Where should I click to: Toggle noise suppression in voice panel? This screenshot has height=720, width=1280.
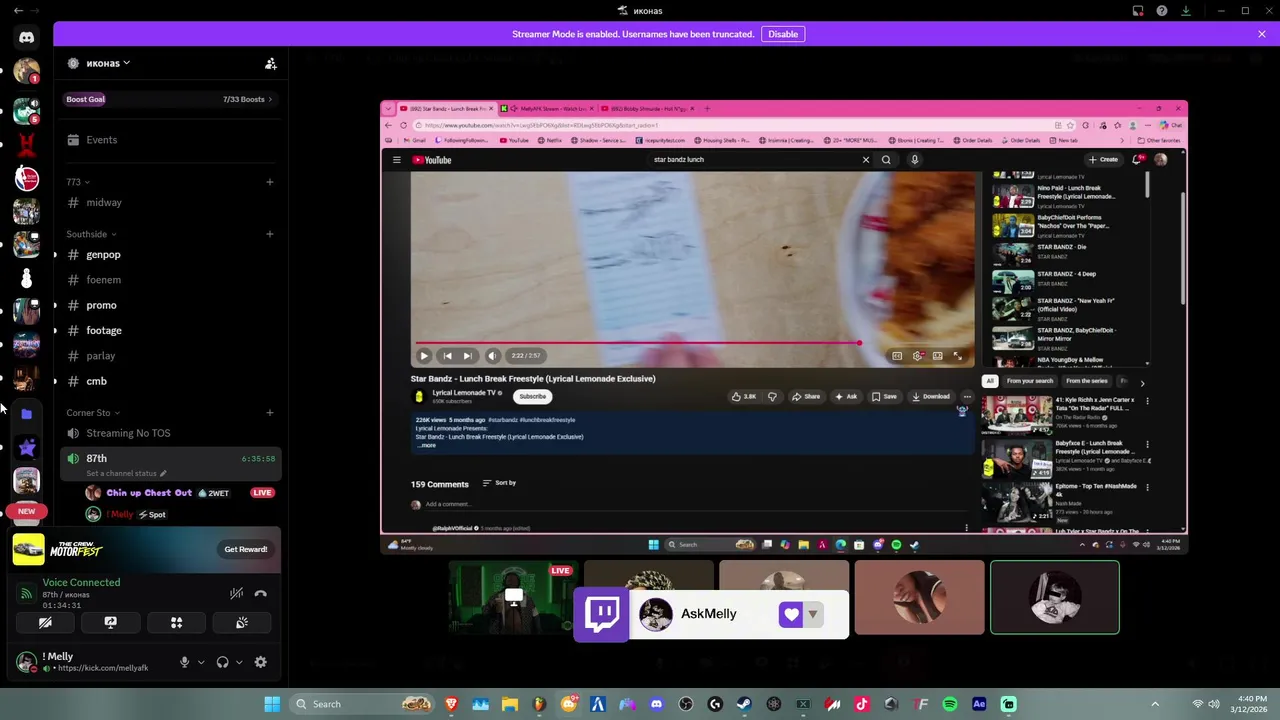click(x=236, y=593)
